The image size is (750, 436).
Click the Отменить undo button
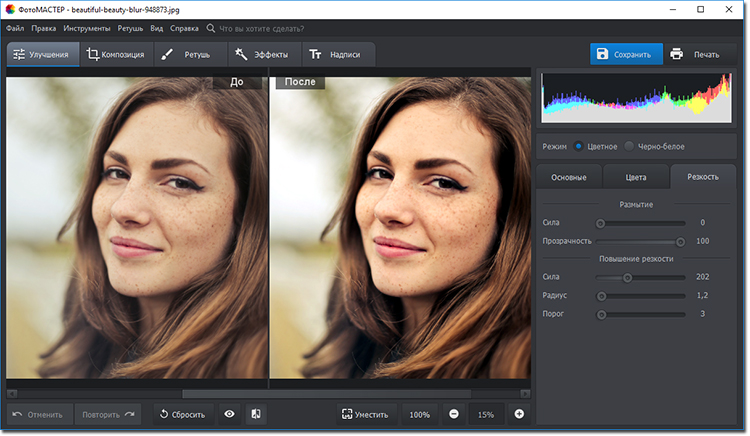point(37,414)
